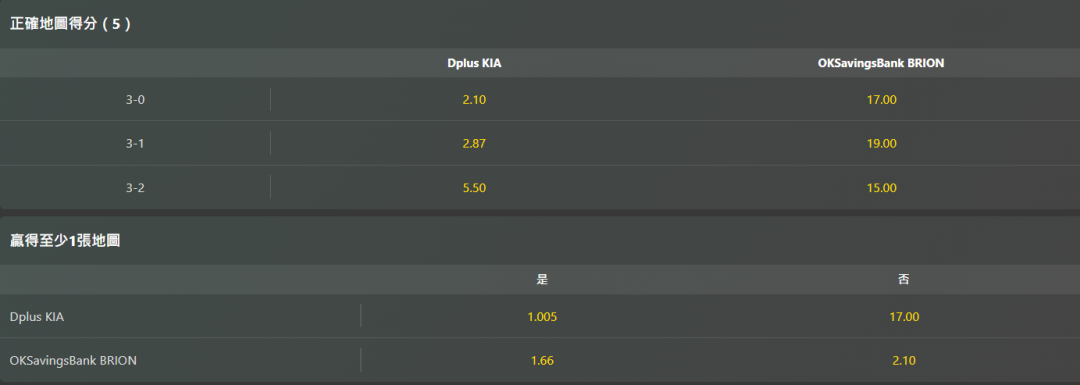Bet 否 for Dplus KIA at 17.00

(904, 316)
